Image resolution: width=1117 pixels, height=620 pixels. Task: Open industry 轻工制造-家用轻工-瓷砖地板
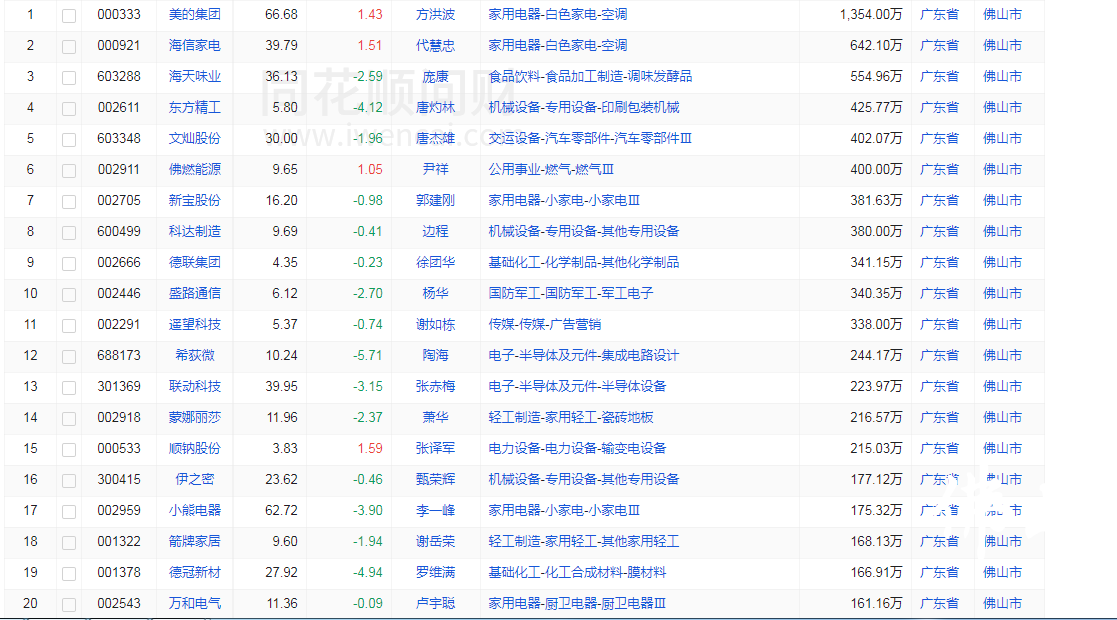tap(571, 418)
